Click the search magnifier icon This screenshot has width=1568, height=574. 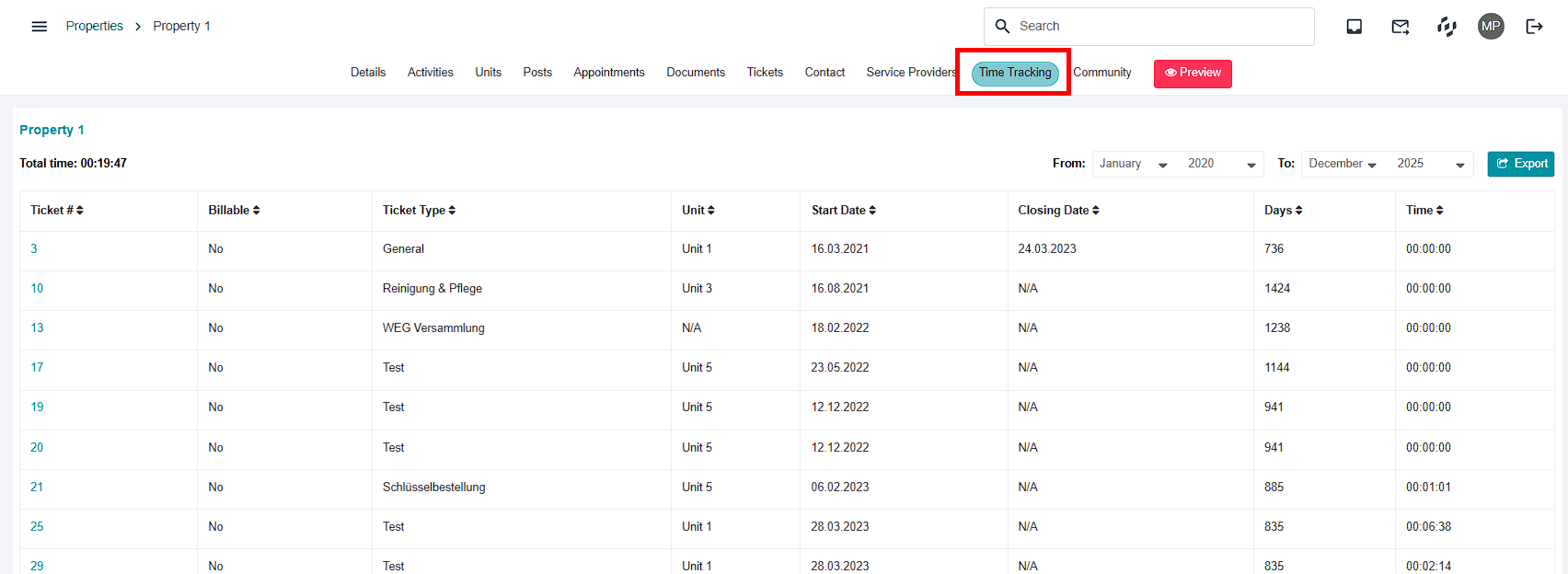[1003, 27]
